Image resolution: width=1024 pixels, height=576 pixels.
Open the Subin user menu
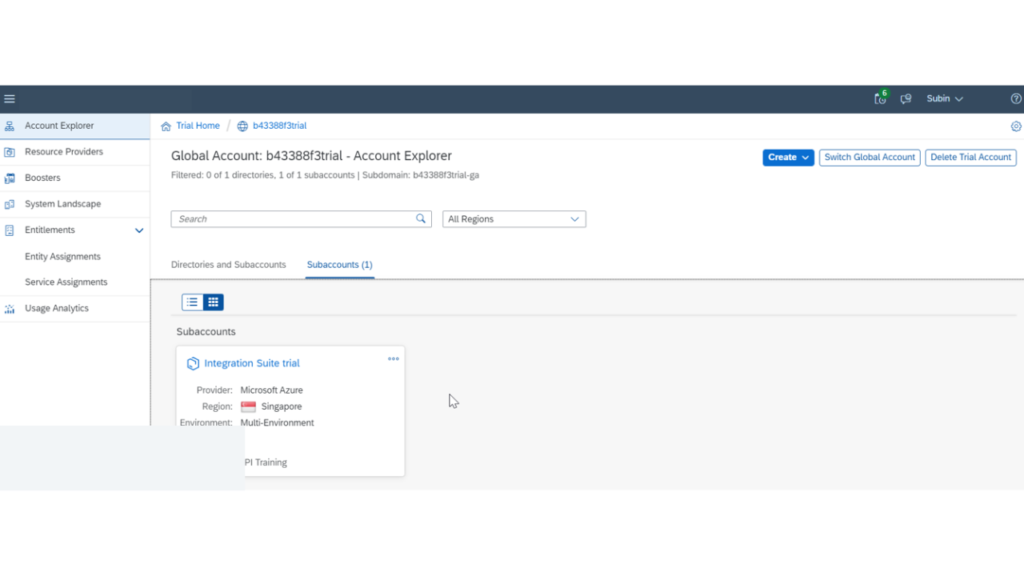coord(944,99)
